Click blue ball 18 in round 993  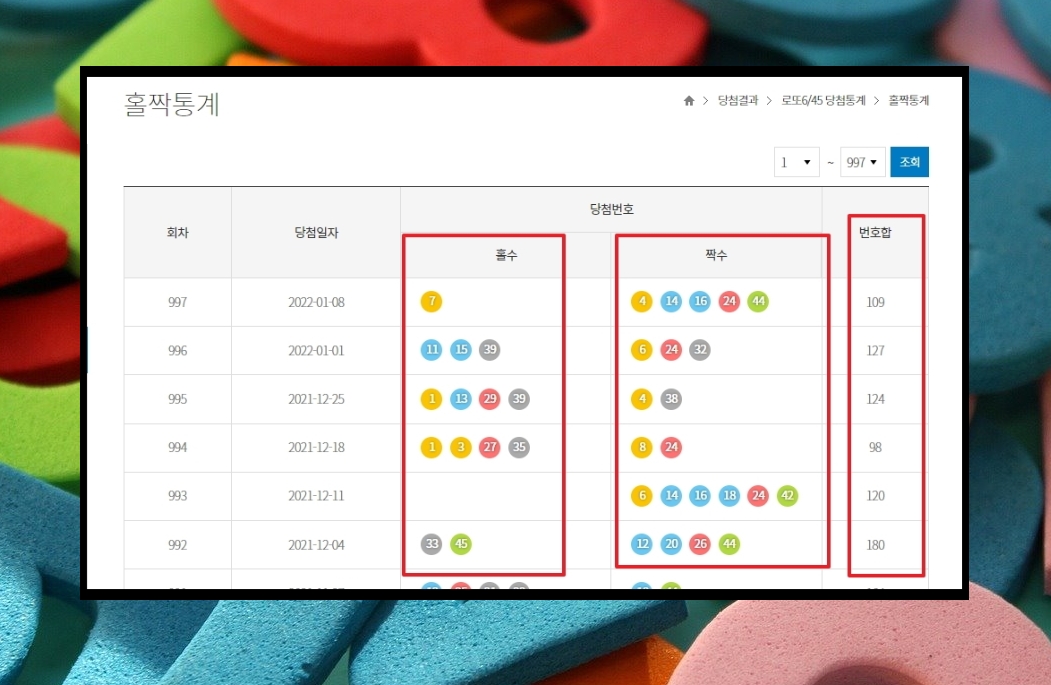[x=729, y=496]
